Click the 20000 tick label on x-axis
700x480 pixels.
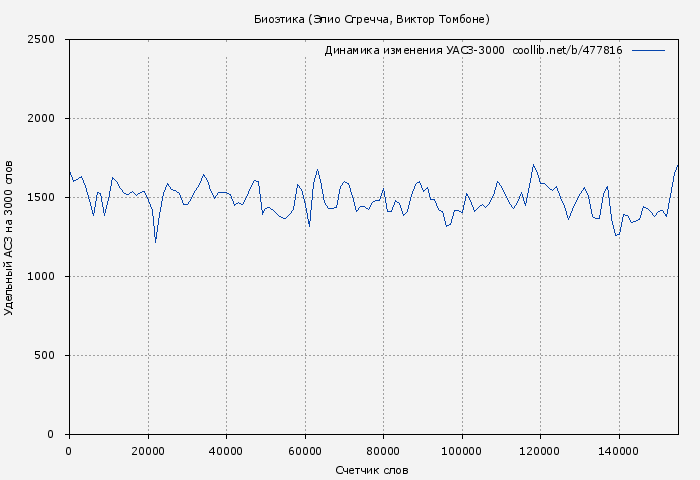point(147,451)
